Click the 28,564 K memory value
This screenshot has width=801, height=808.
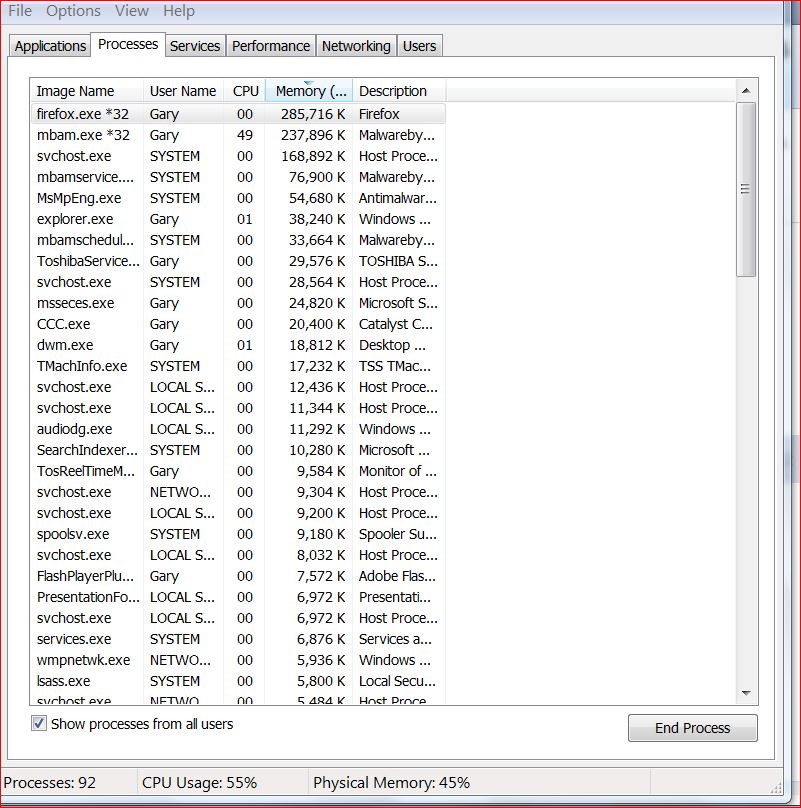316,282
